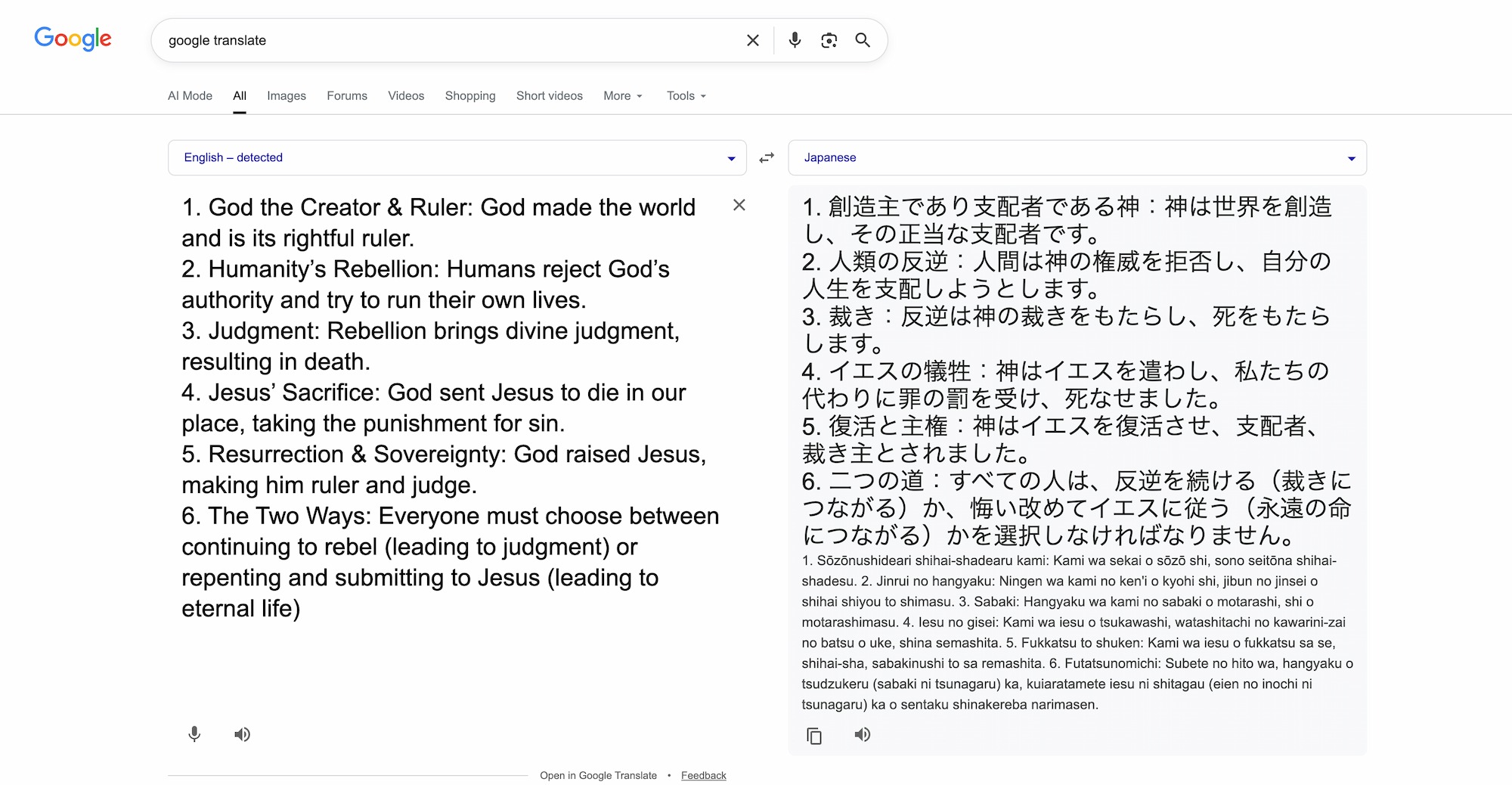This screenshot has width=1512, height=785.
Task: Start voice search with microphone icon
Action: (x=795, y=40)
